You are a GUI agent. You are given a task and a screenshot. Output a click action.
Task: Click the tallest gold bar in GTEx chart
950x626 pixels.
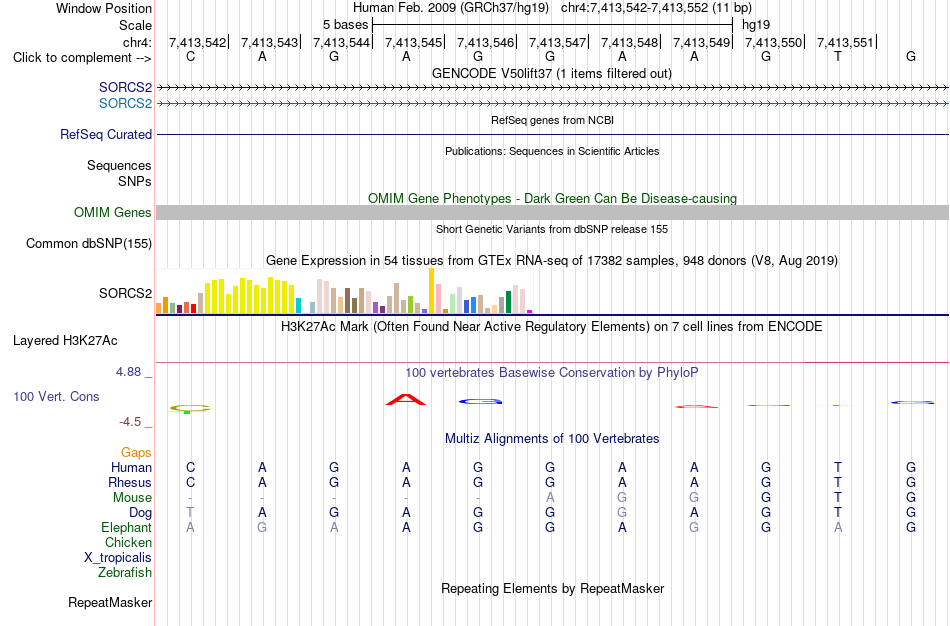coord(431,291)
